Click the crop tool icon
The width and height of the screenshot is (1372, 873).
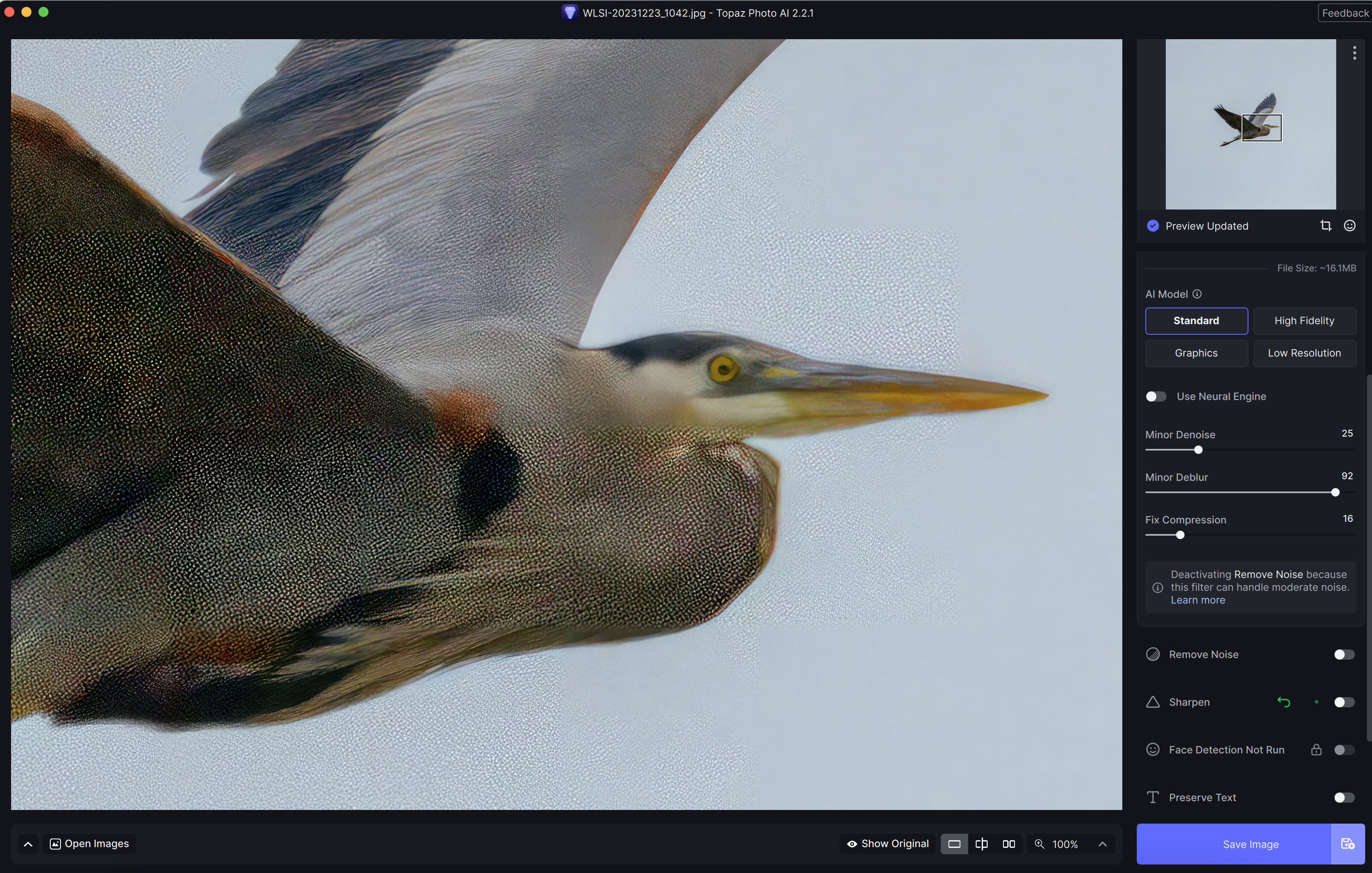1326,226
